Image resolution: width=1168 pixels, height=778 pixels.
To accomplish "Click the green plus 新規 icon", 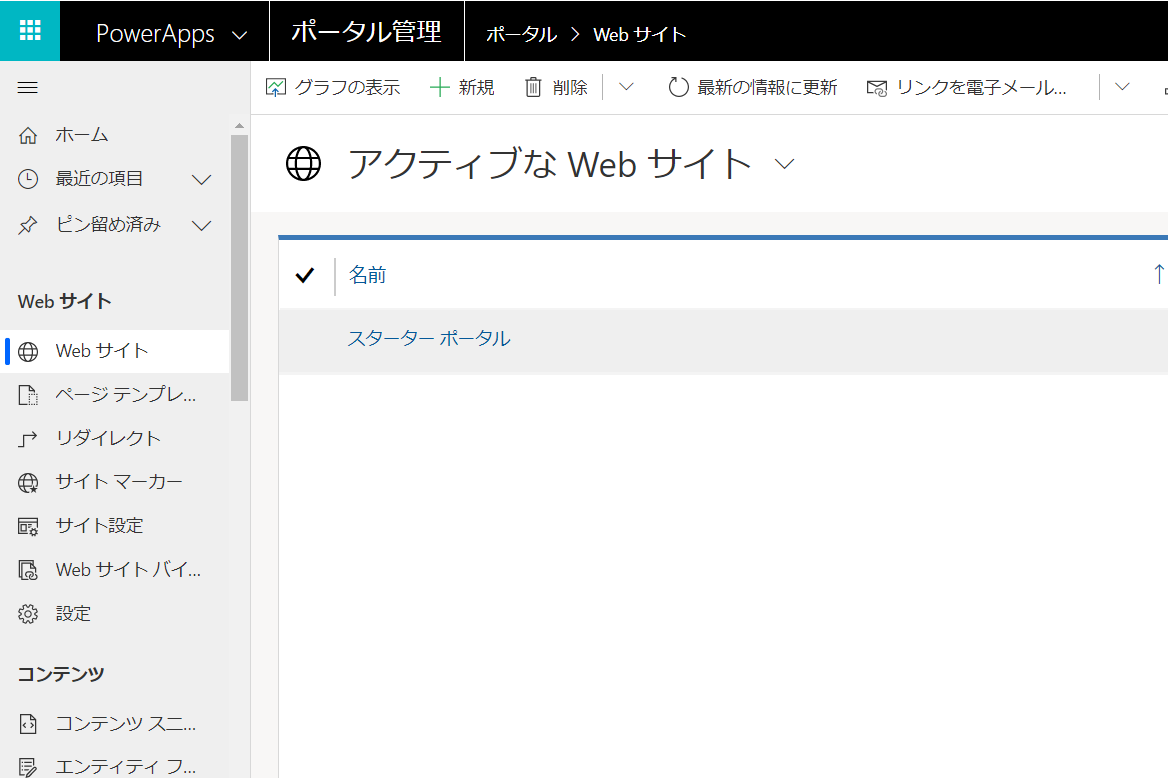I will 439,87.
